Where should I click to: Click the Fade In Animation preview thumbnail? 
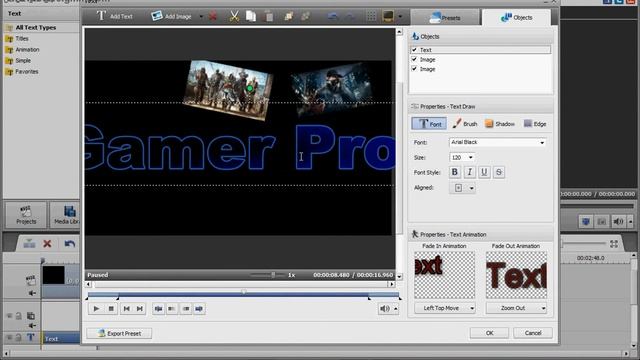point(444,275)
